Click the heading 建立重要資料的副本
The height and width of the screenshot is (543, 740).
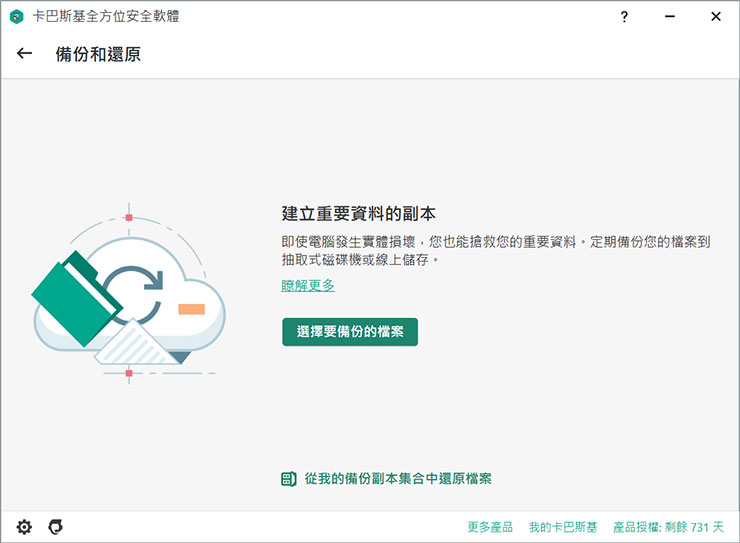point(359,214)
